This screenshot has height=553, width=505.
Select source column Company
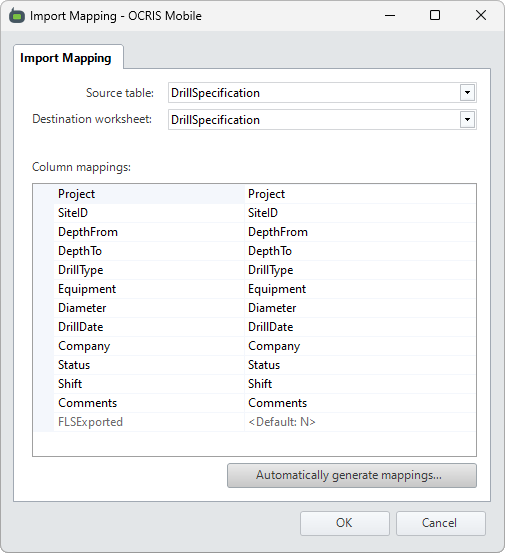click(x=149, y=346)
